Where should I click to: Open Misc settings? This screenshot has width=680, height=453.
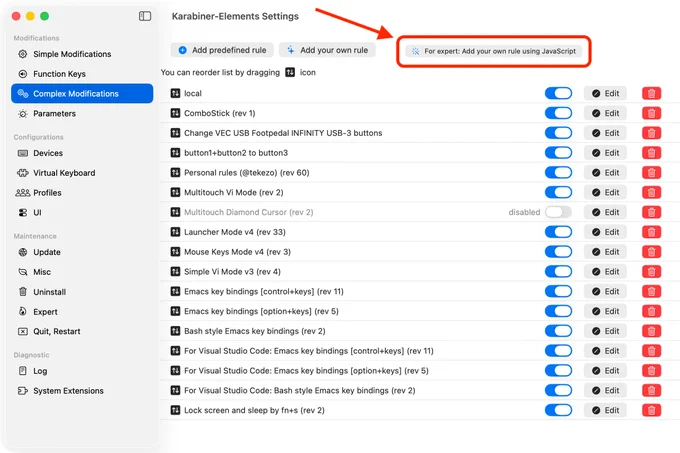[x=82, y=272]
